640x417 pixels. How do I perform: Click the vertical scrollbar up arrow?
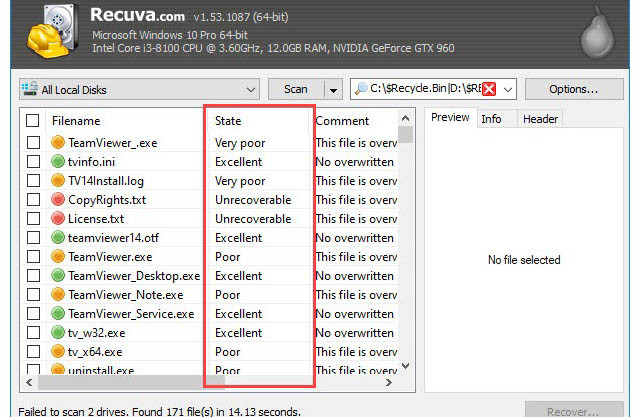tap(405, 118)
